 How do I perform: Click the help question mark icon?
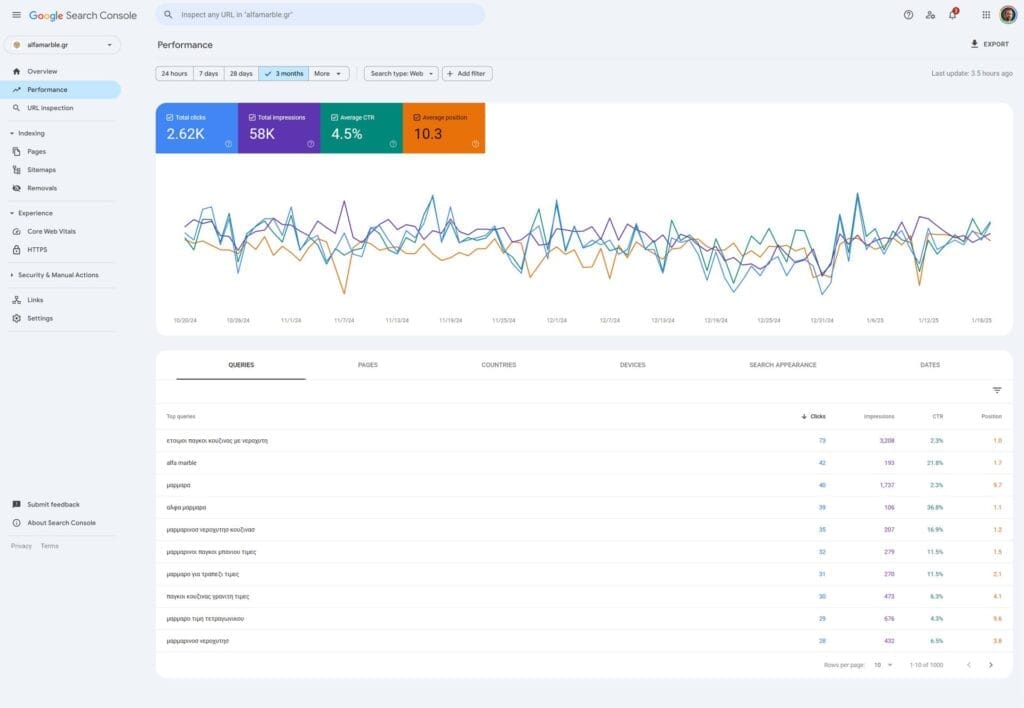tap(908, 15)
